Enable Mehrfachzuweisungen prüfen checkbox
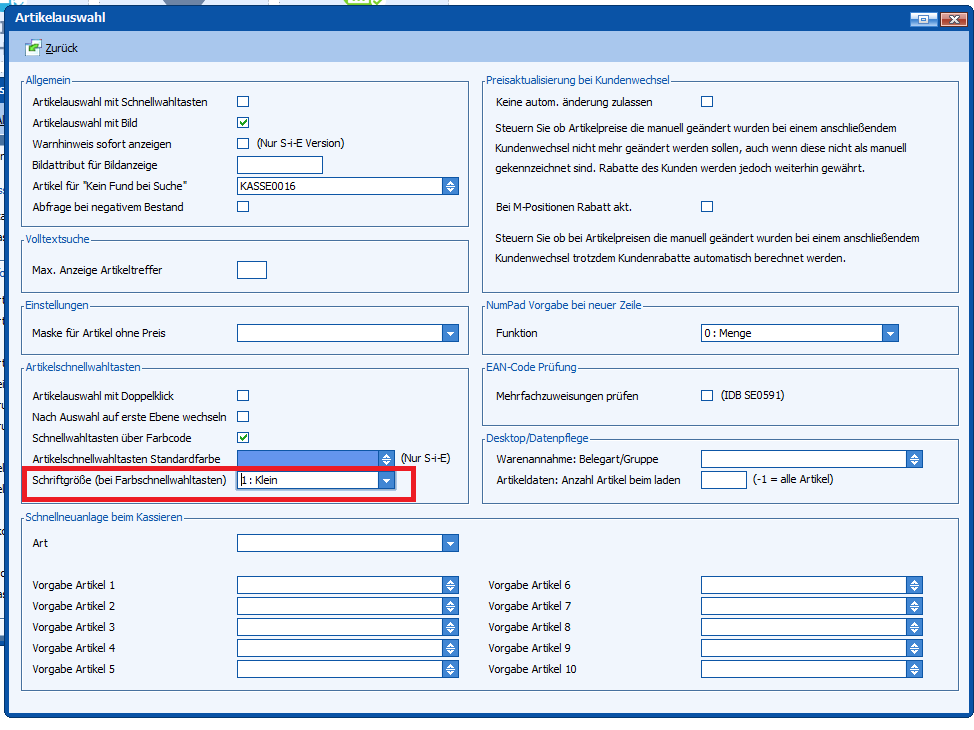The width and height of the screenshot is (974, 730). [x=707, y=396]
